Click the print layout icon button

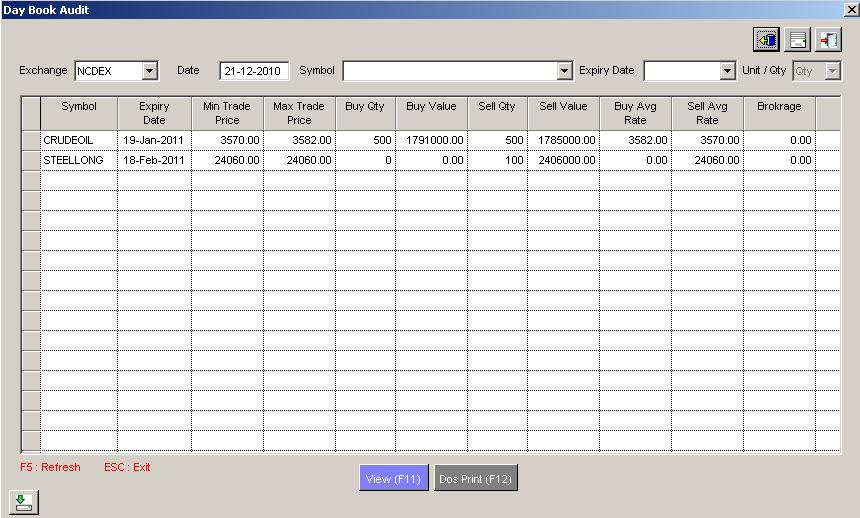797,39
